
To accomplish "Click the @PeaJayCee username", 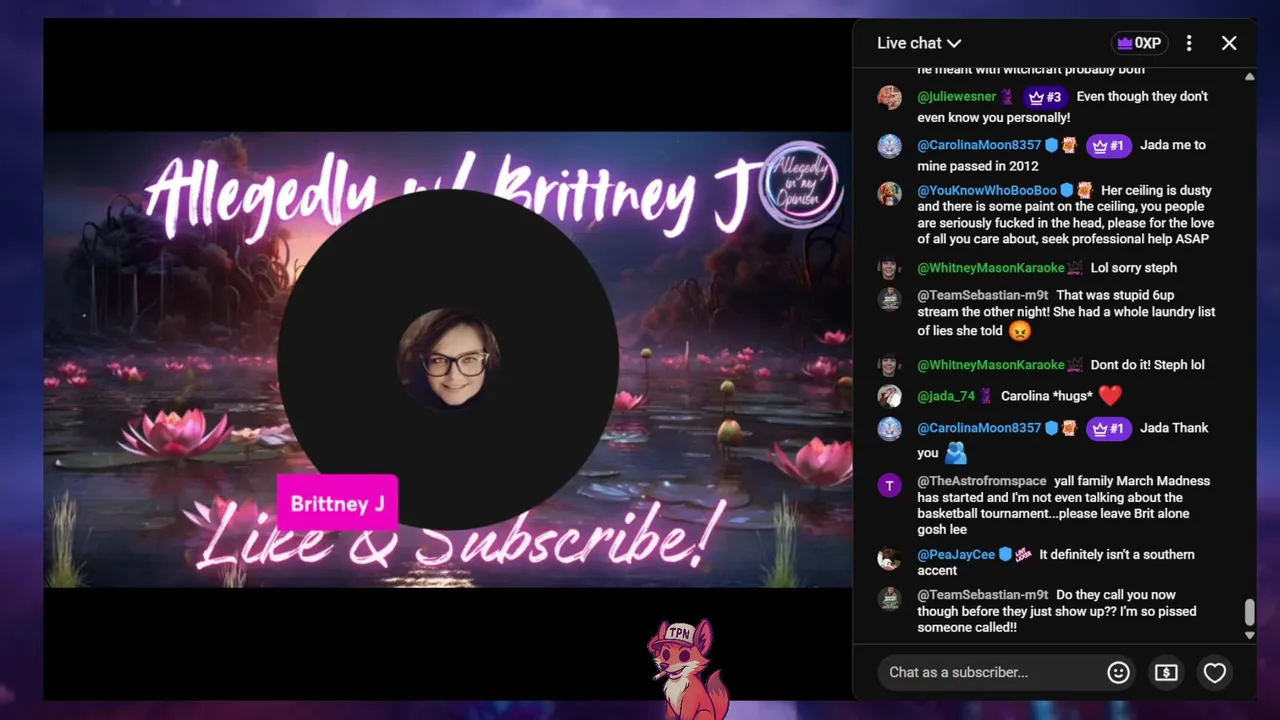I will (956, 554).
